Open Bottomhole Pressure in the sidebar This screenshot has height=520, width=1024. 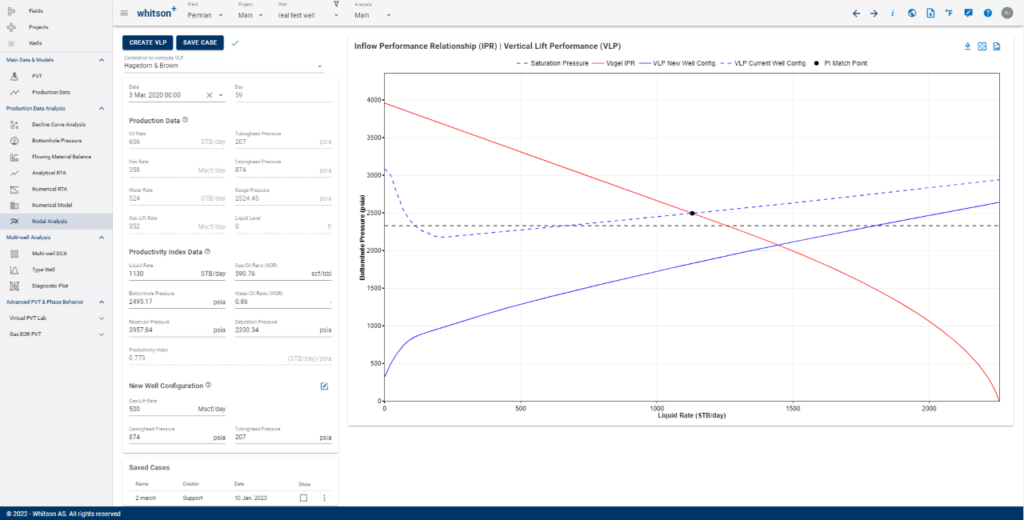(56, 140)
